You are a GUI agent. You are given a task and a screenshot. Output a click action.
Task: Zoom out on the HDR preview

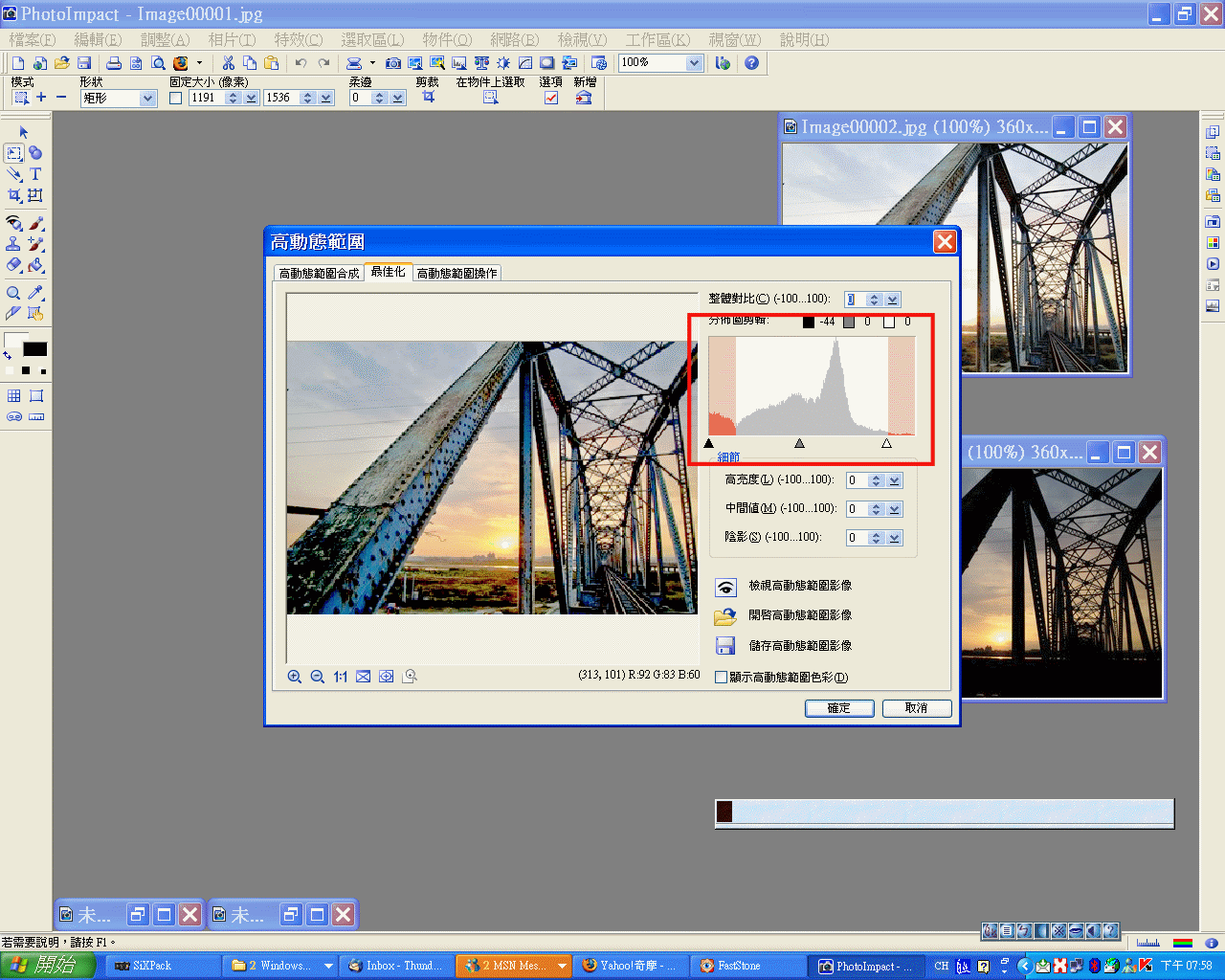318,677
